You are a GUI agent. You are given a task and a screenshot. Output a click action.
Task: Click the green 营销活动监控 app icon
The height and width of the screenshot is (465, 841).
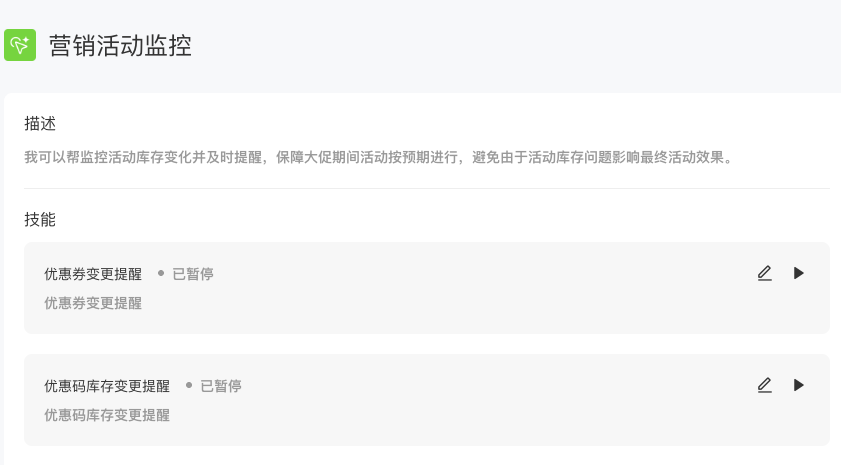click(x=20, y=45)
